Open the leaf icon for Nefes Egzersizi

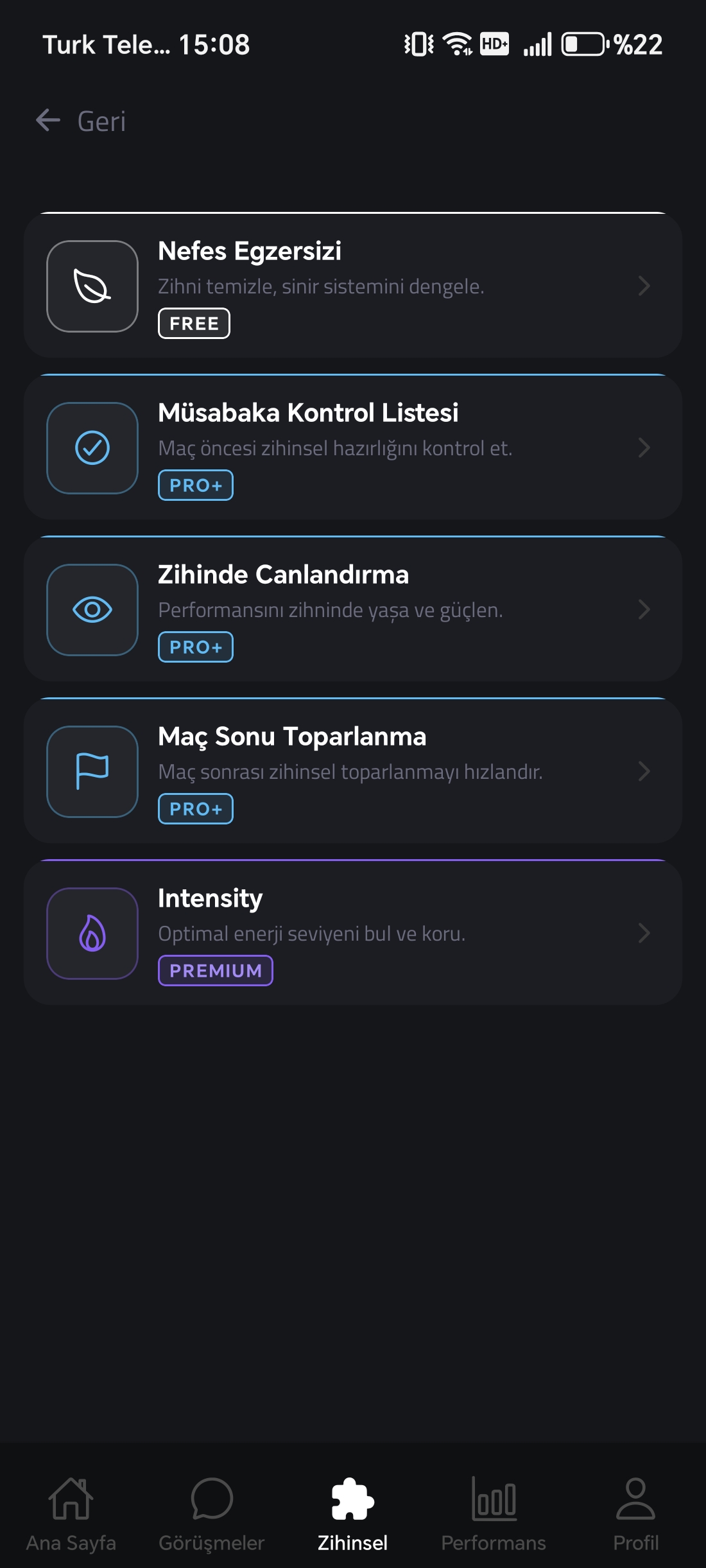[x=92, y=286]
